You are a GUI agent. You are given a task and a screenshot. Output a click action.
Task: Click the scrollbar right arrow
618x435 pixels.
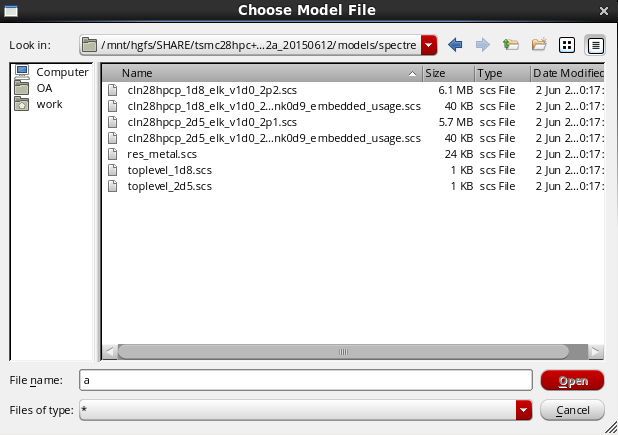click(596, 352)
